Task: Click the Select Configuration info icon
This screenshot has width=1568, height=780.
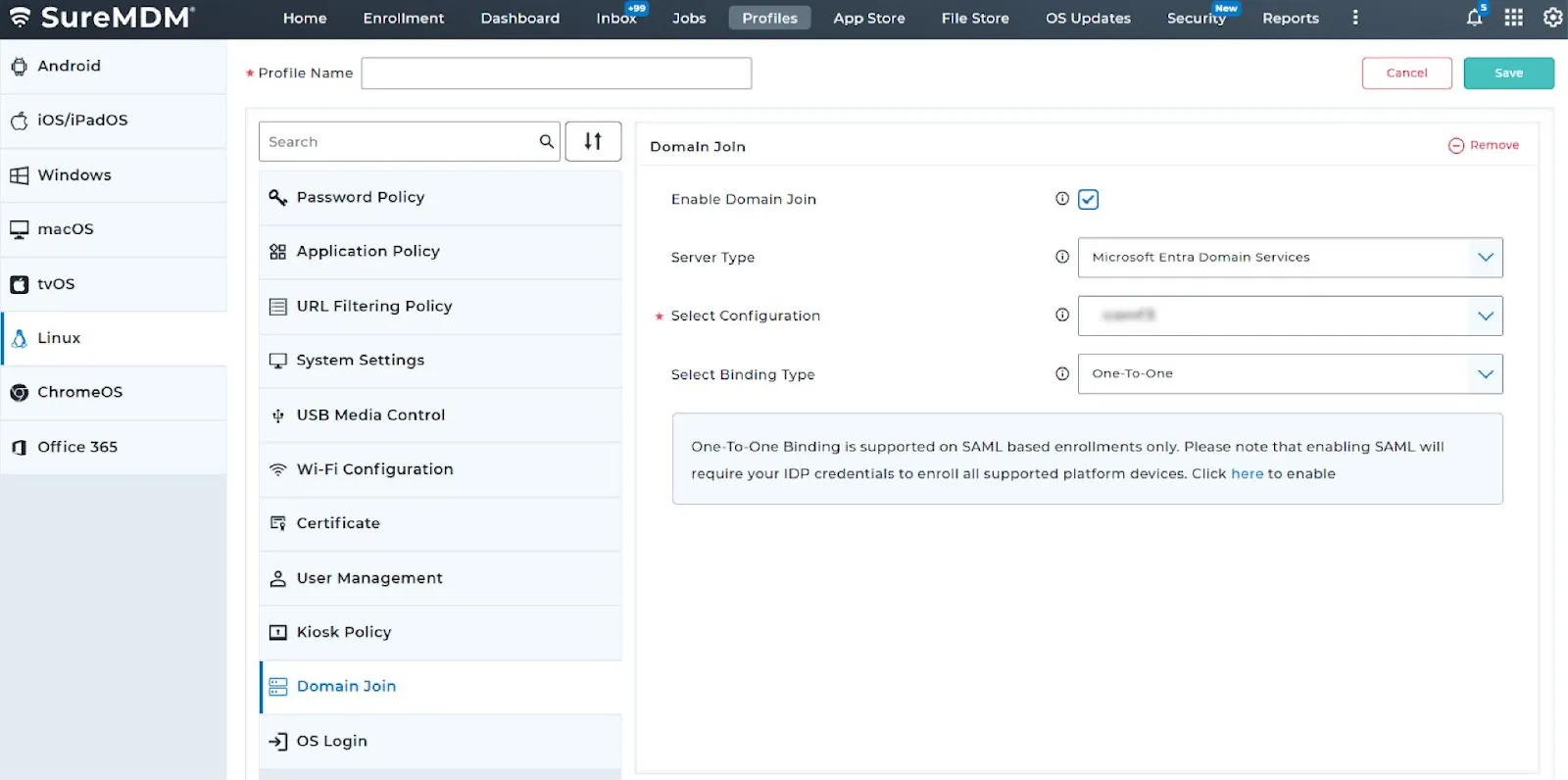Action: (1061, 315)
